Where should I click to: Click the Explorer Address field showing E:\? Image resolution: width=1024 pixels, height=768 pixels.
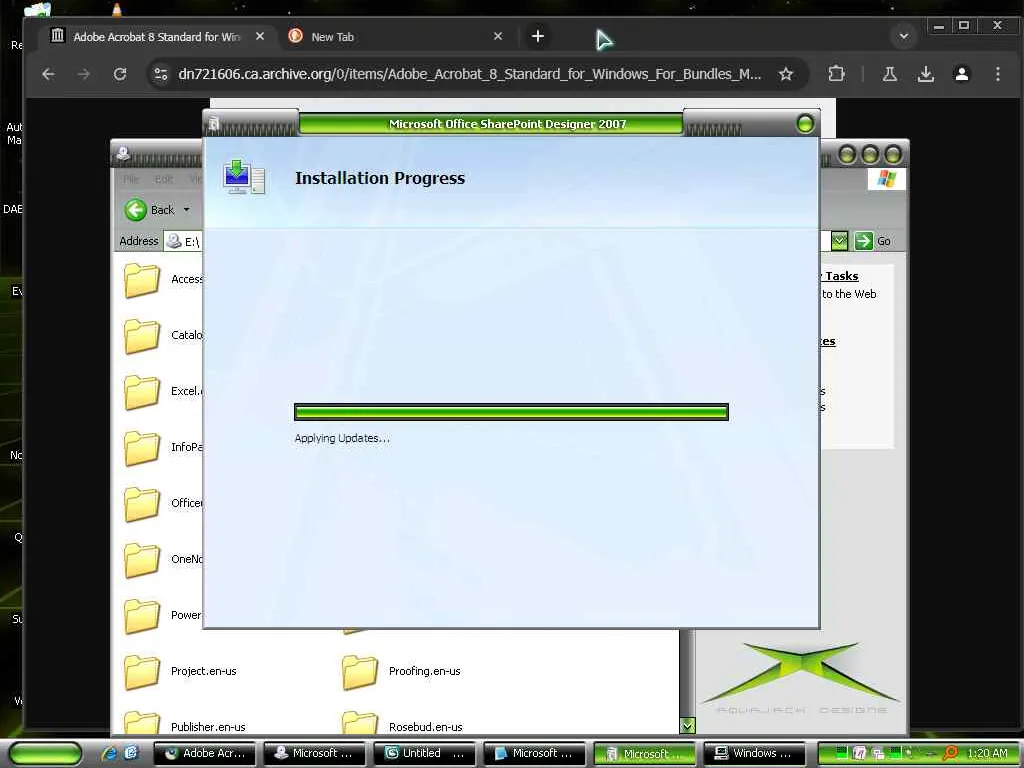click(x=183, y=242)
